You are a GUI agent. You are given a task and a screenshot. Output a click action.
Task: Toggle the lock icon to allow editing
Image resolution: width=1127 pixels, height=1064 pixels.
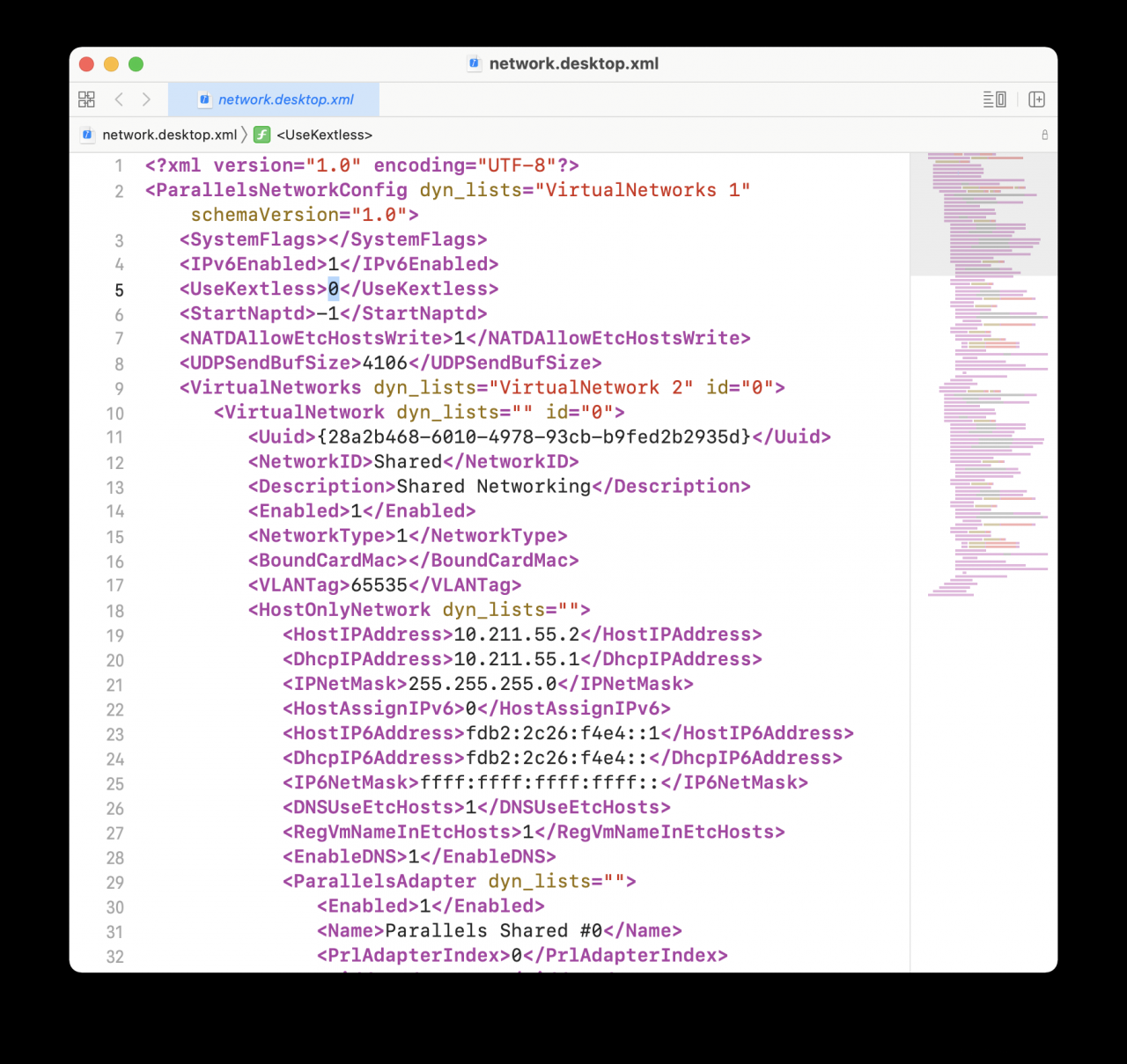1044,135
